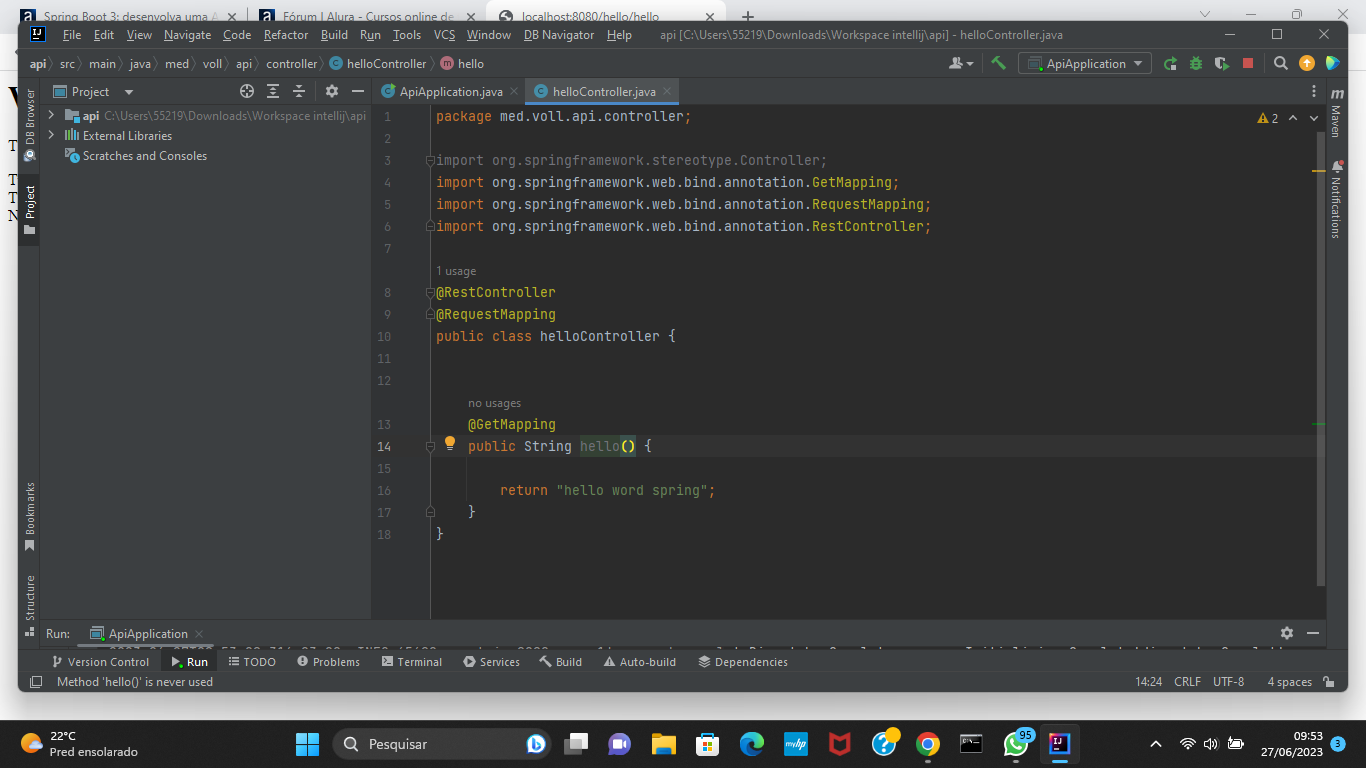Viewport: 1366px width, 768px height.
Task: Expand the api project folder
Action: point(51,116)
